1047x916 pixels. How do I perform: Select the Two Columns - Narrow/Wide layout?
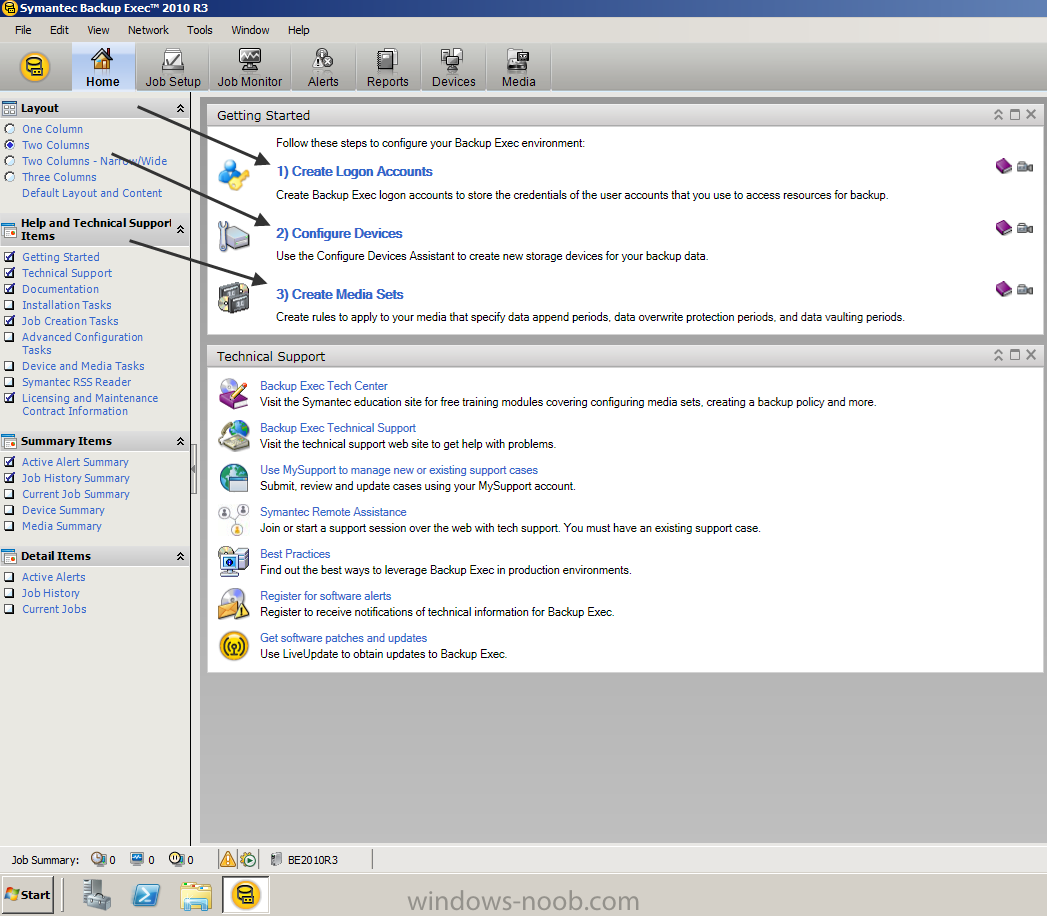point(9,161)
